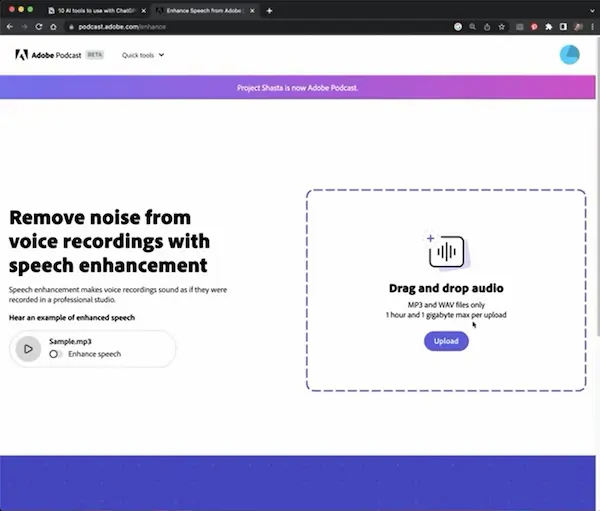Close the Enhance Speech tab
Viewport: 600px width, 511px height.
tap(252, 11)
